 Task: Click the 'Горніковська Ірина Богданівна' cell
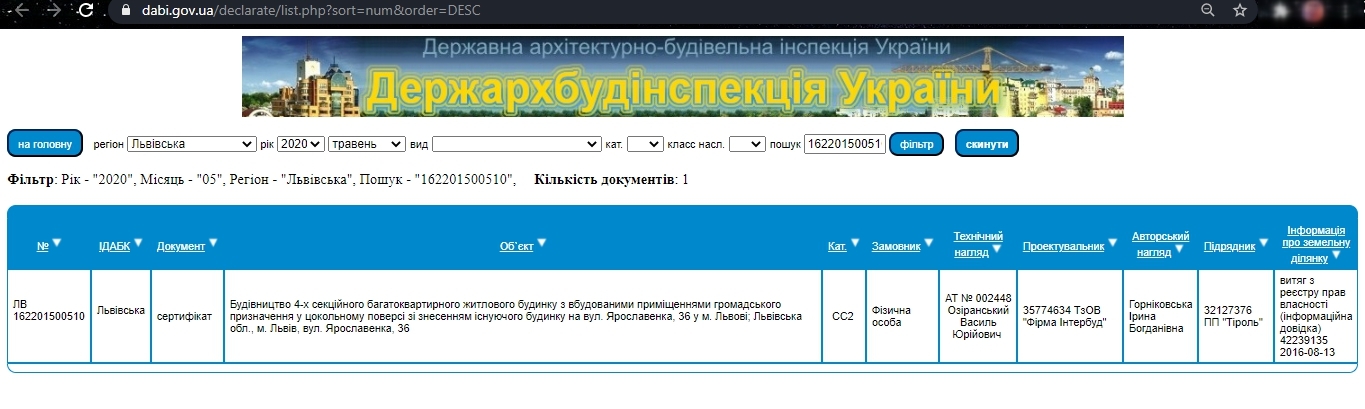coord(1160,316)
